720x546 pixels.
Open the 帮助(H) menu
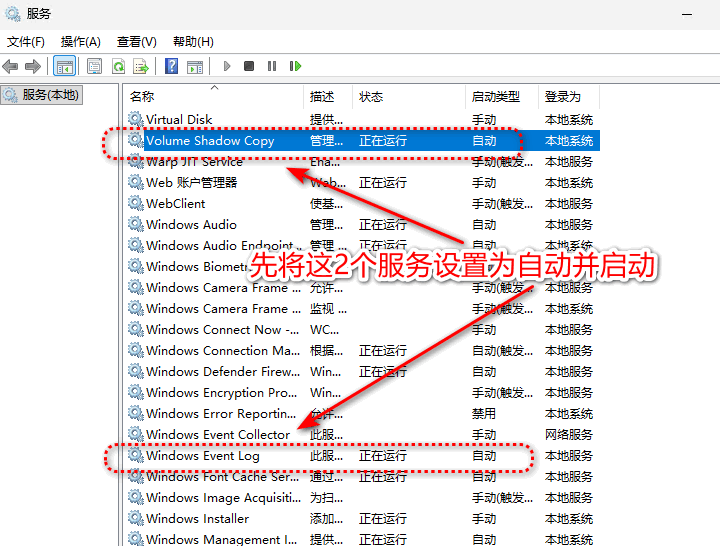coord(193,42)
